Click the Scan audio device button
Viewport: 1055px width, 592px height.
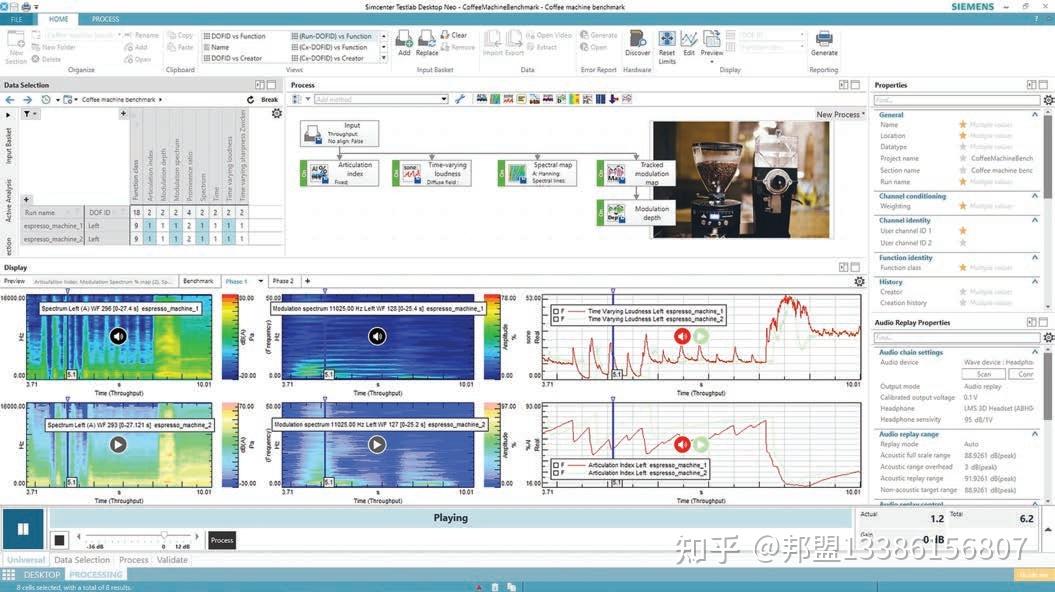984,374
